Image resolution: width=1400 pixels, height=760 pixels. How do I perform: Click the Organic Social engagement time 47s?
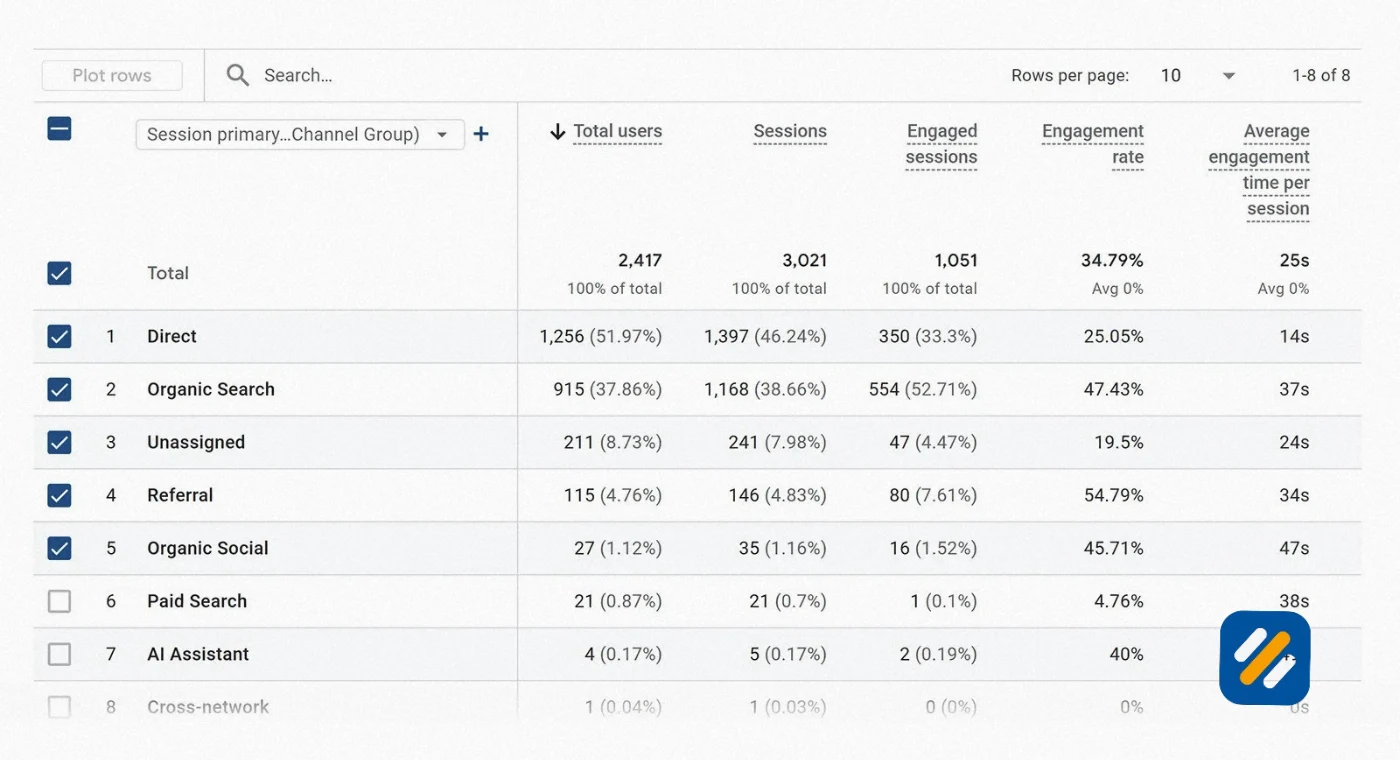tap(1294, 548)
